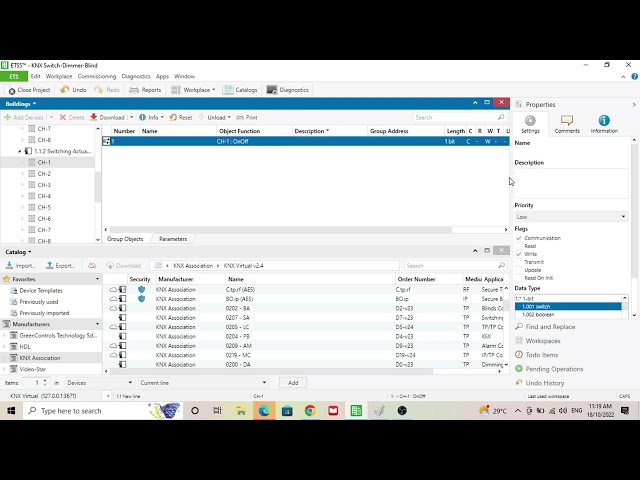Click Export in the Catalog panel
The width and height of the screenshot is (640, 480).
[x=60, y=266]
